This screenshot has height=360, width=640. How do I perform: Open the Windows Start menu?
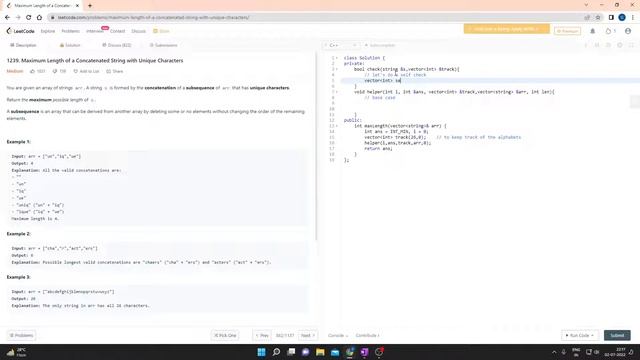point(262,352)
